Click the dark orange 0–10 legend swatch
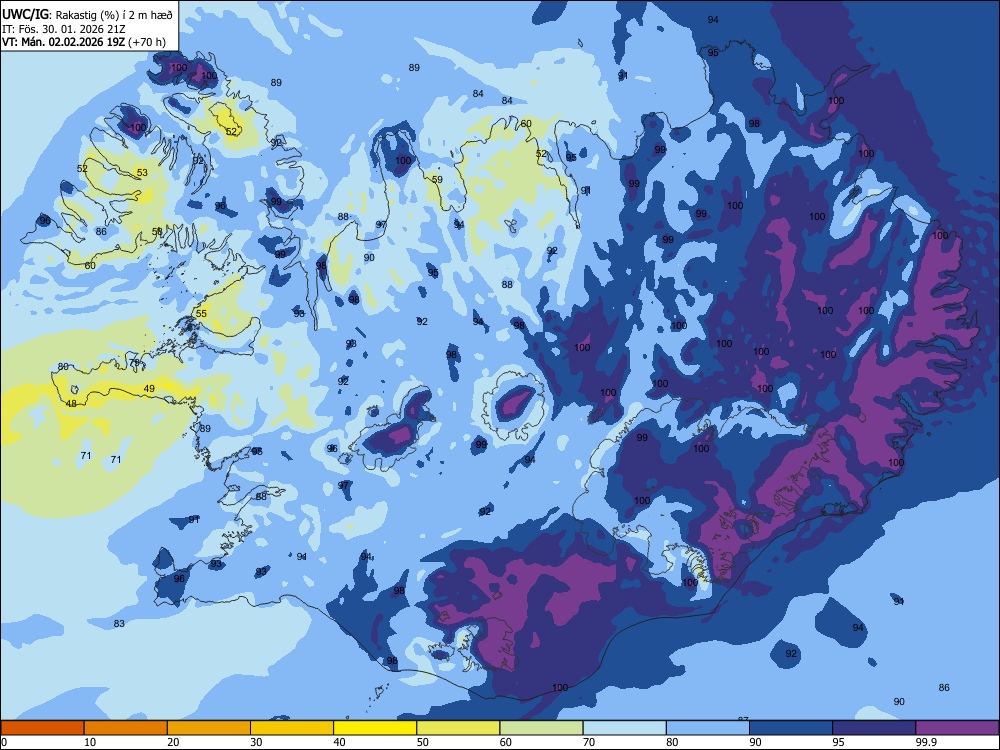This screenshot has width=1000, height=750. [x=42, y=728]
